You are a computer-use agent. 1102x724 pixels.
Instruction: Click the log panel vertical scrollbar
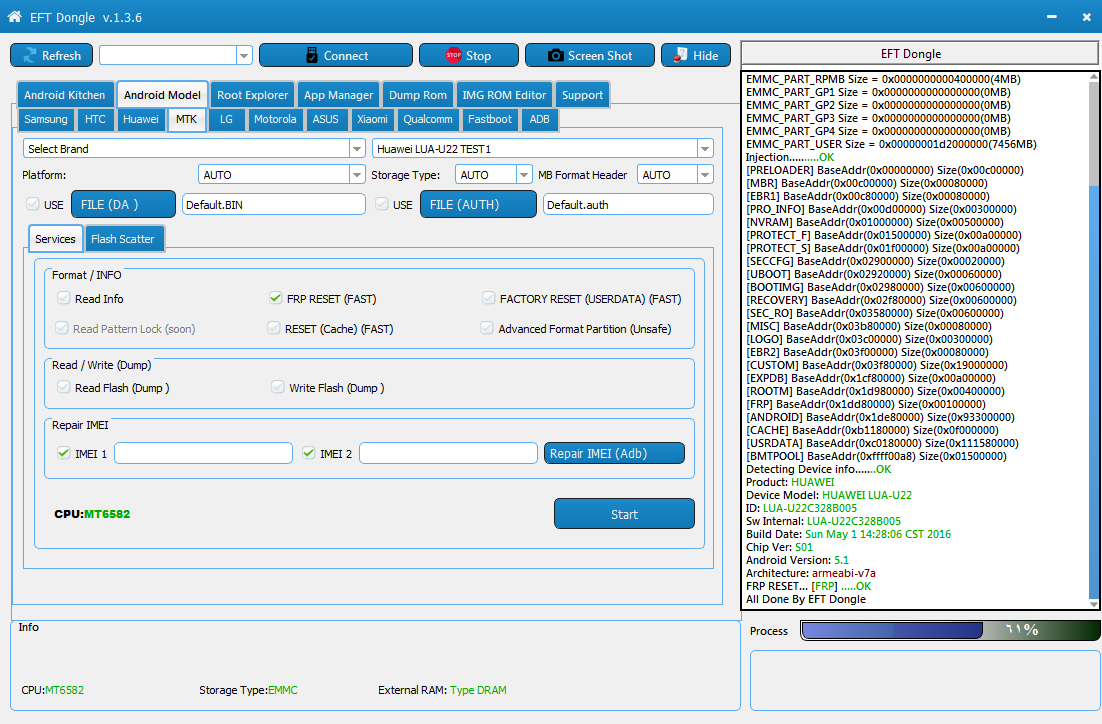click(1094, 340)
